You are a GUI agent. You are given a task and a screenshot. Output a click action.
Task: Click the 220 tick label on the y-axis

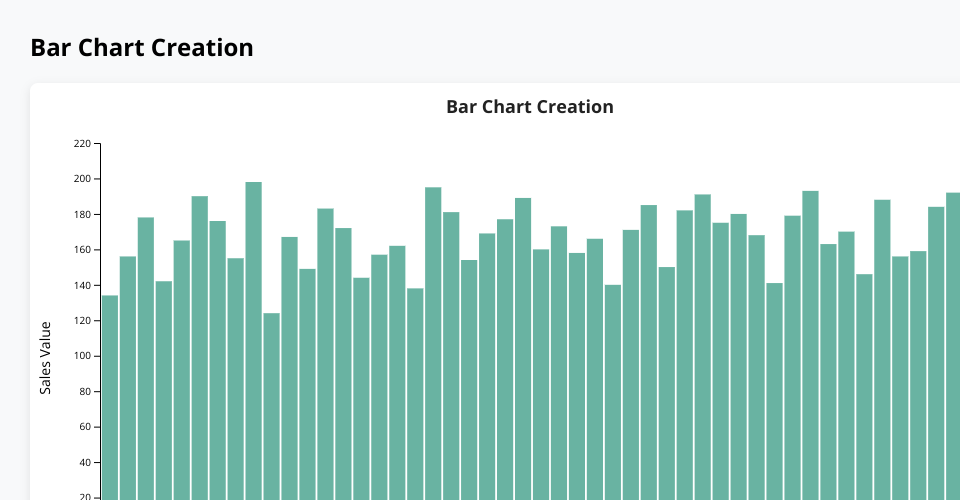click(x=82, y=144)
